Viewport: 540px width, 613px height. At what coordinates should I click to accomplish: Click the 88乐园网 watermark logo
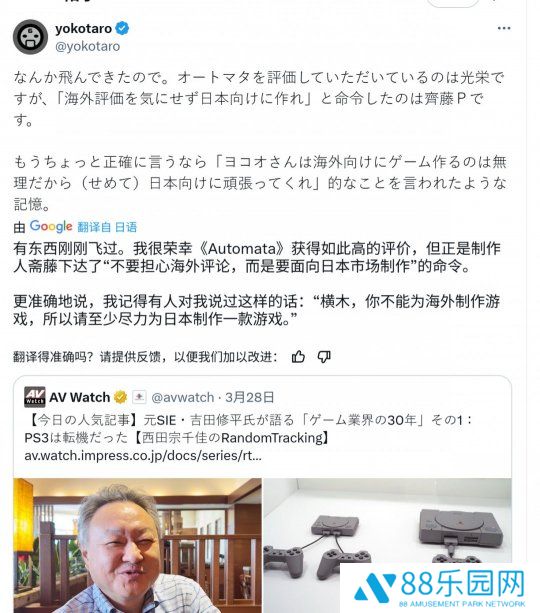point(439,588)
